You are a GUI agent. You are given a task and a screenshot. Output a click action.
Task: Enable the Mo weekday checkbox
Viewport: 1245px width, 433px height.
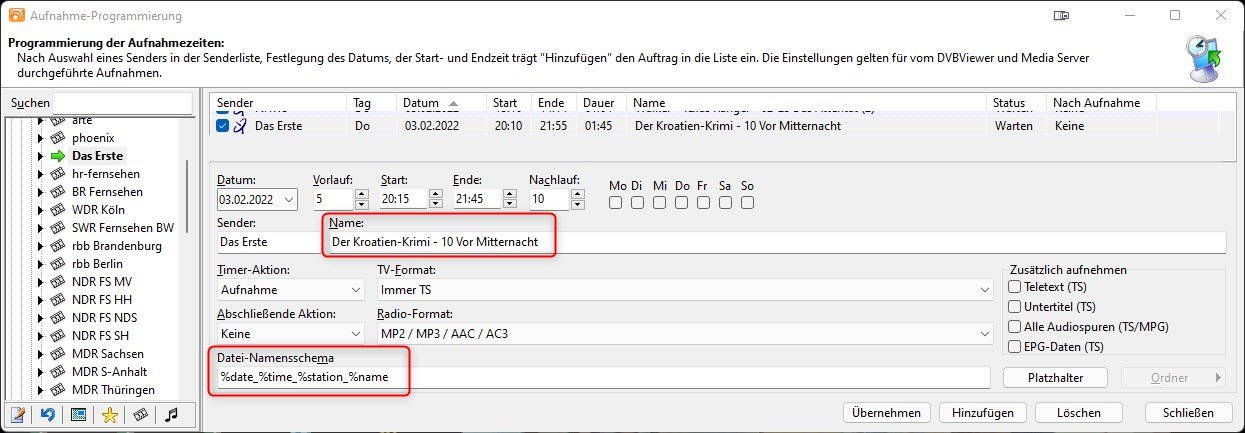pos(617,203)
